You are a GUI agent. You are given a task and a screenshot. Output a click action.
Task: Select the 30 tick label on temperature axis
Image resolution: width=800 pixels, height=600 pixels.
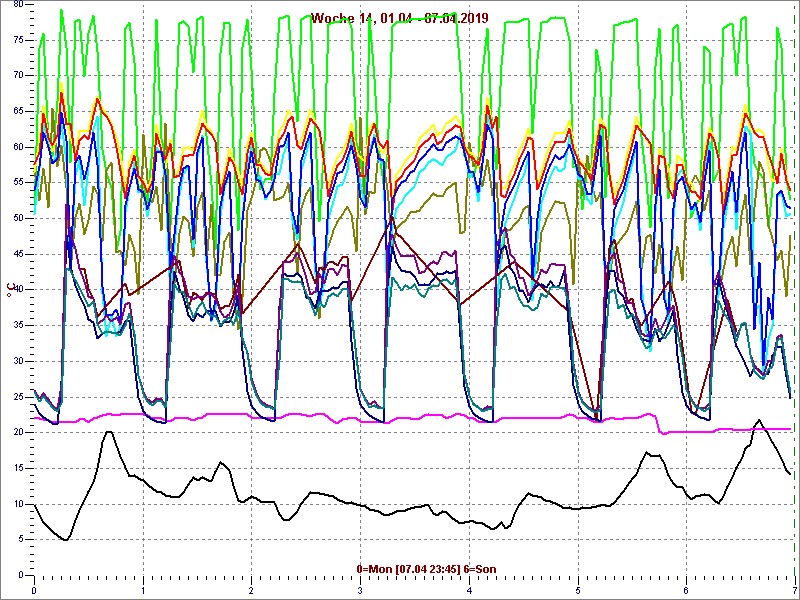[18, 361]
